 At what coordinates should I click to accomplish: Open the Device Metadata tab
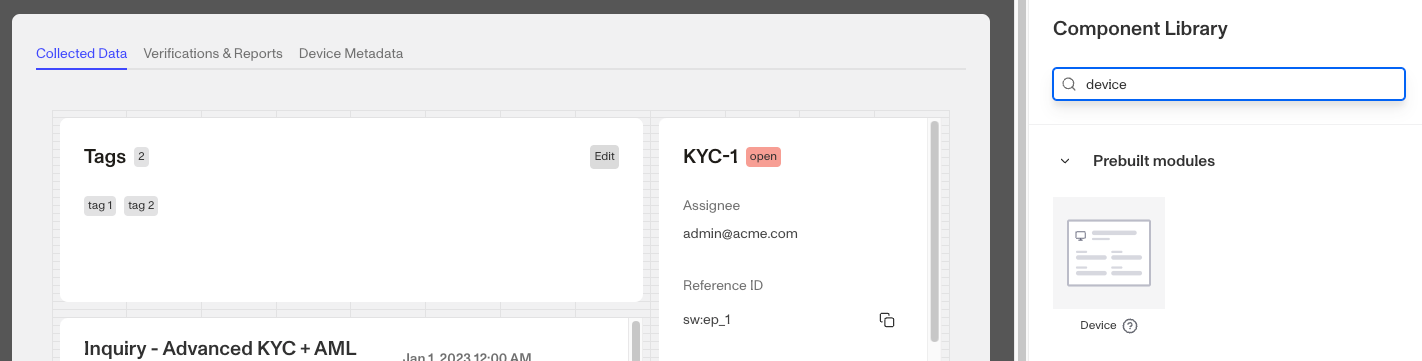point(351,53)
